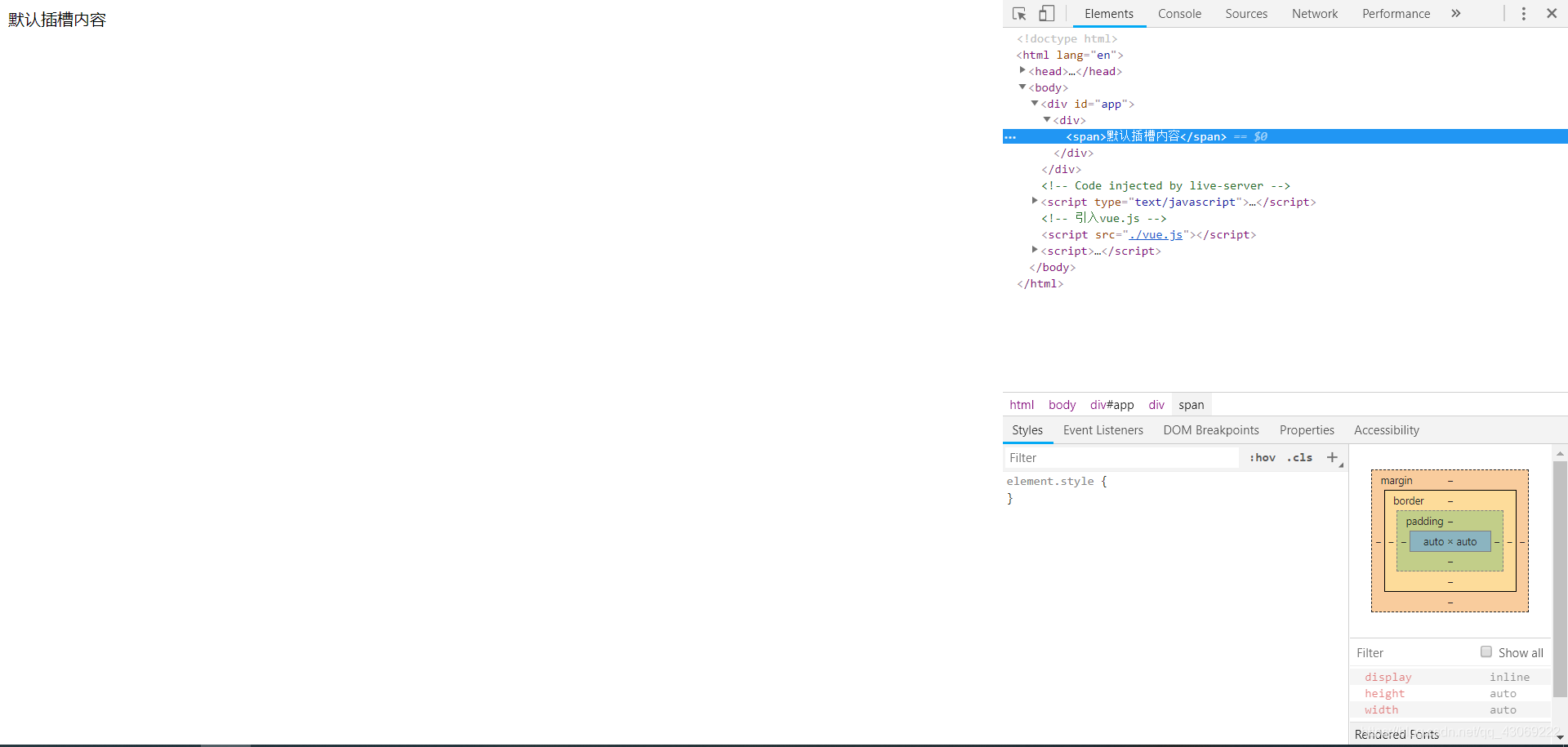The width and height of the screenshot is (1568, 747).
Task: Close the DevTools panel
Action: 1552,14
